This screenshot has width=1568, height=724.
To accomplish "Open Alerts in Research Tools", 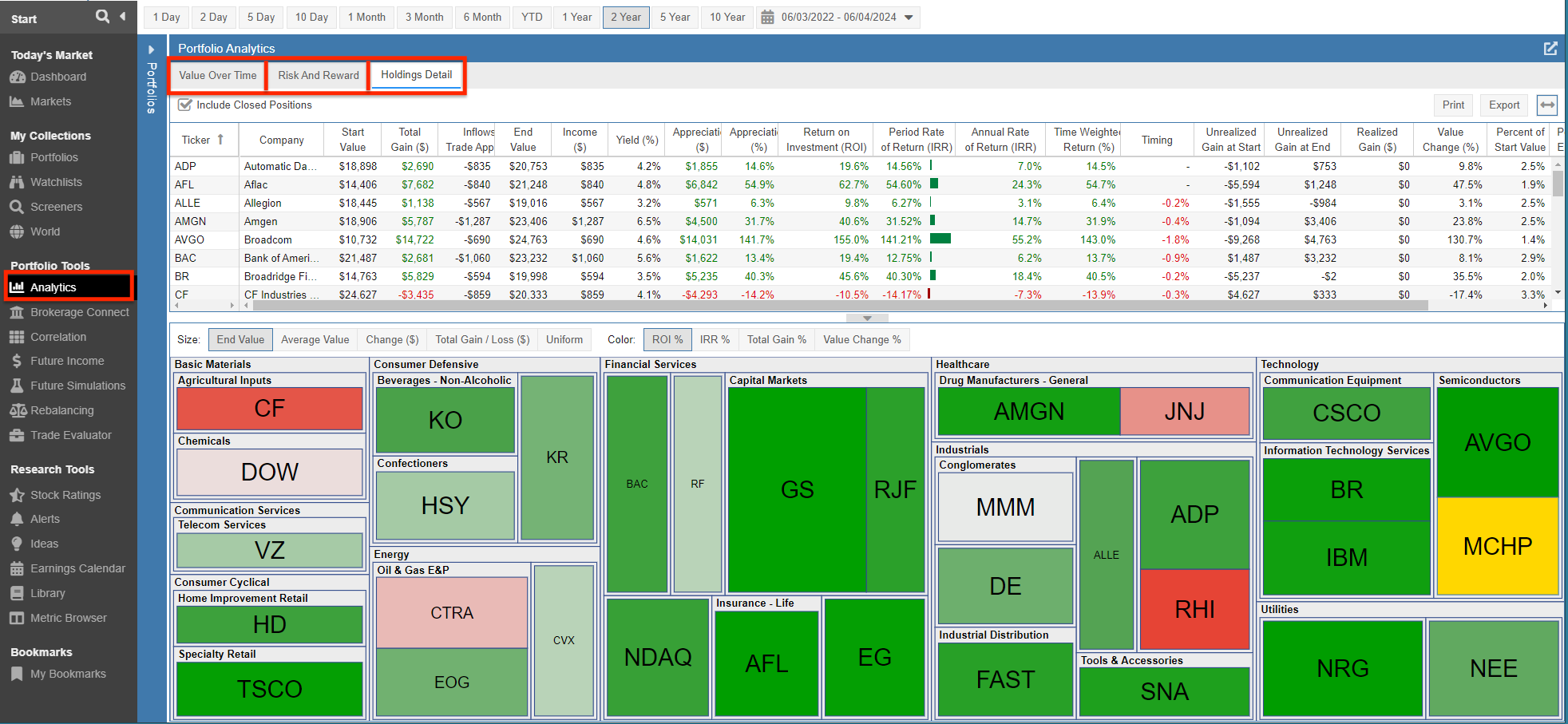I will click(45, 519).
